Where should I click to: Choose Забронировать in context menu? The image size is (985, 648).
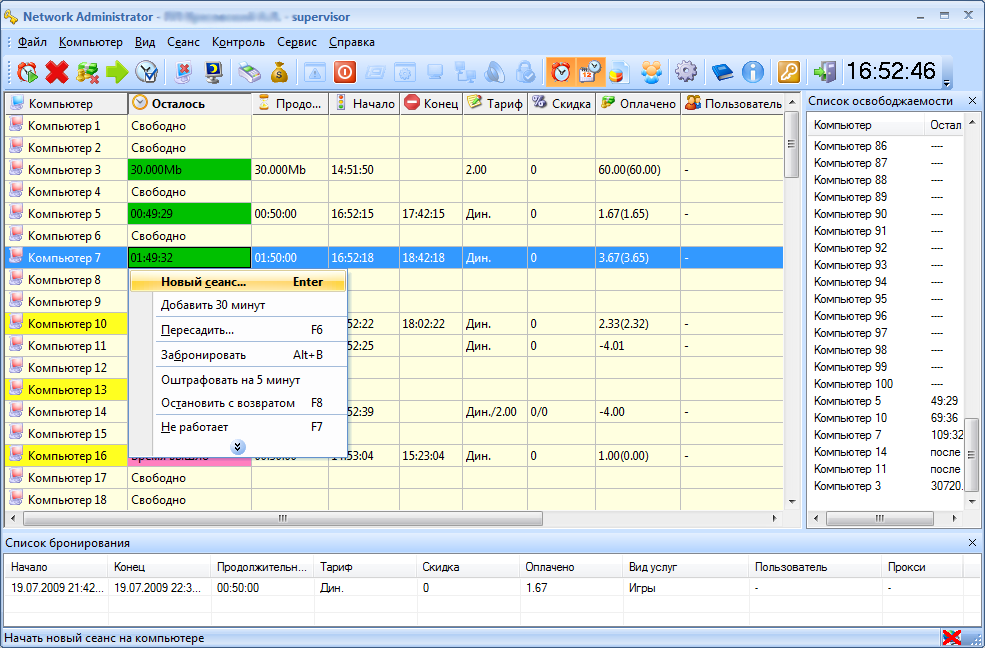238,355
